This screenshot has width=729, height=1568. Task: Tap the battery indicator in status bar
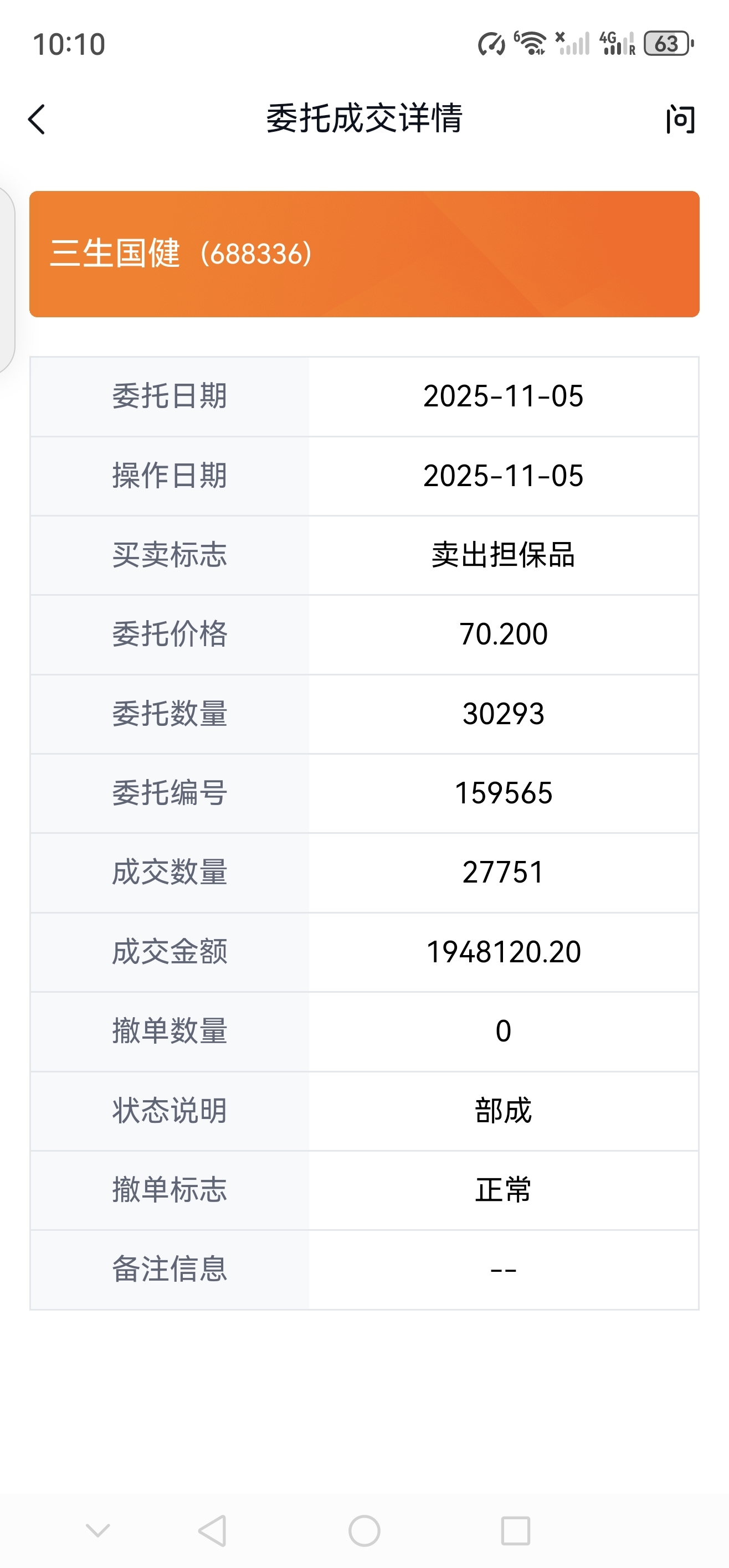(668, 44)
